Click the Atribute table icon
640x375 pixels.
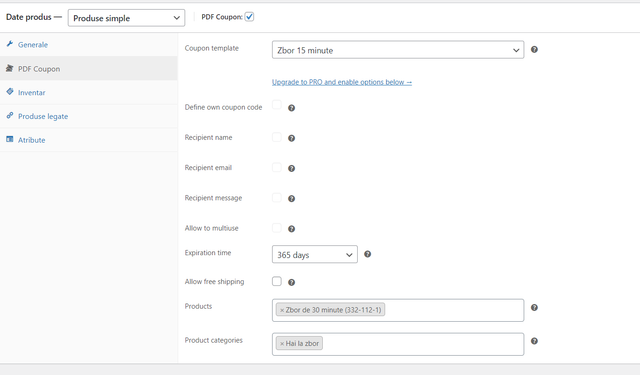click(10, 139)
